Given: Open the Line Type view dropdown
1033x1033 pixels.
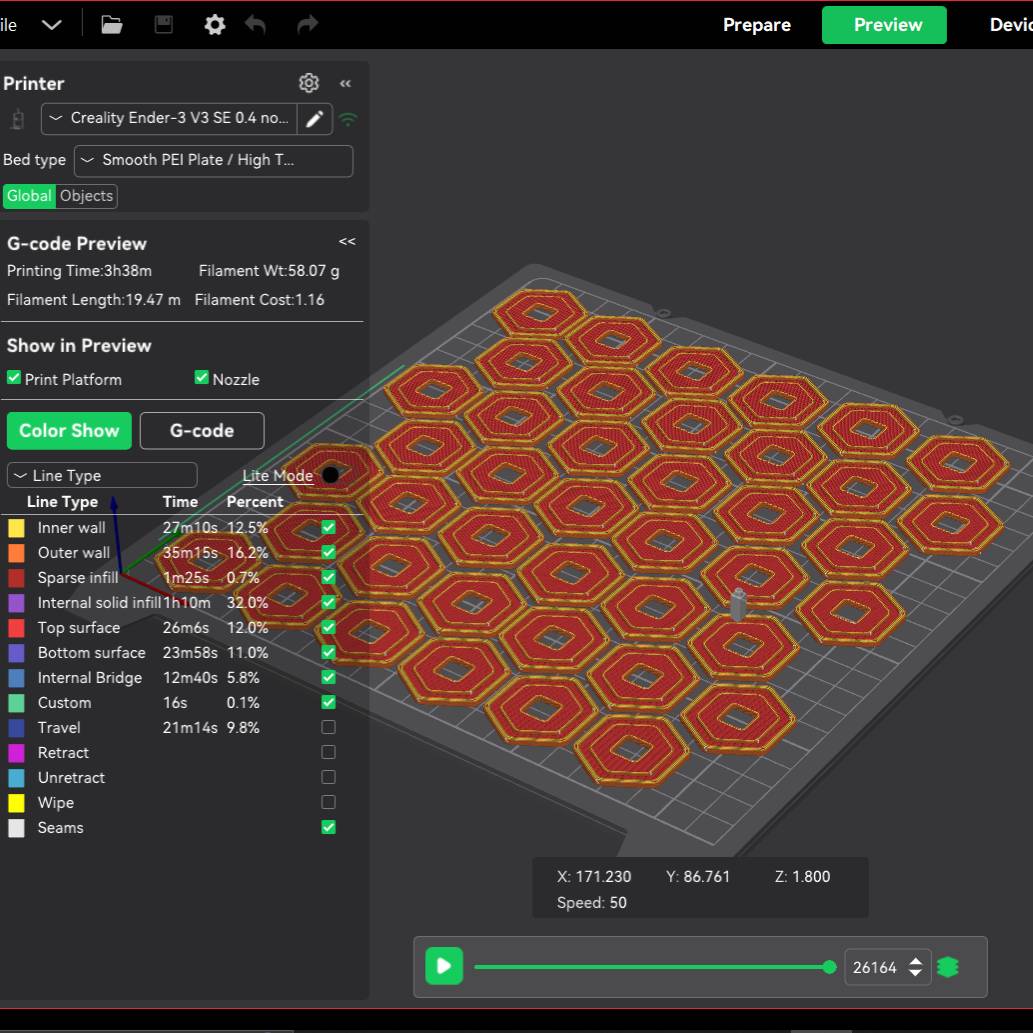Looking at the screenshot, I should tap(102, 476).
